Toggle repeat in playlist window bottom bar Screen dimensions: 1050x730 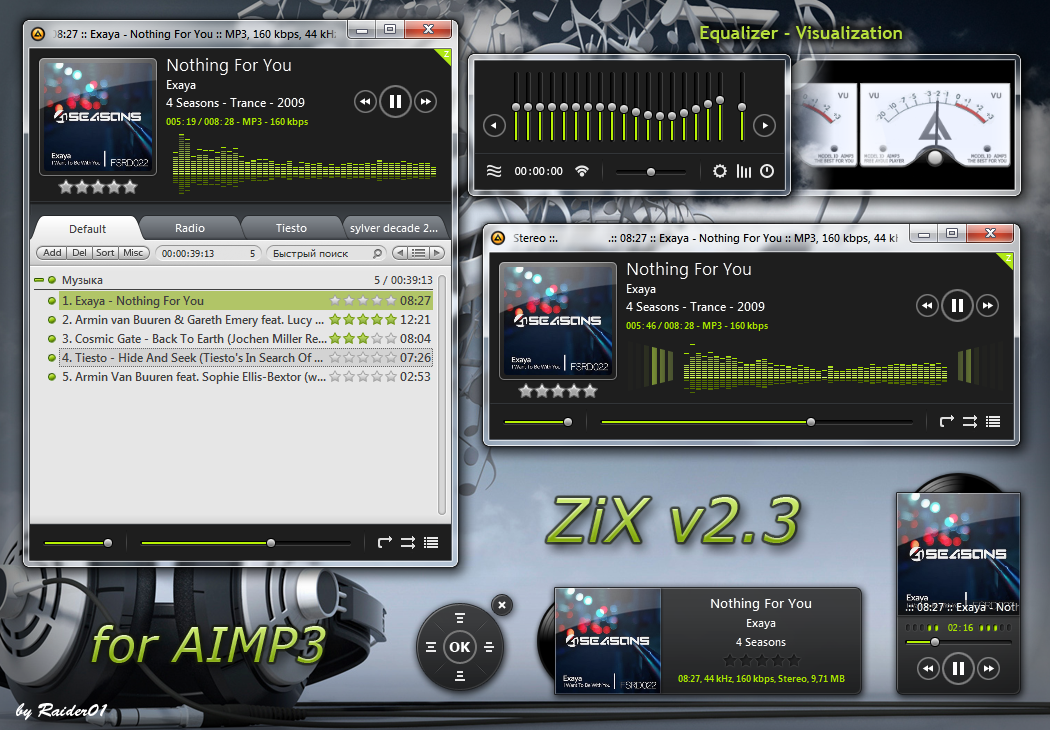tap(384, 542)
